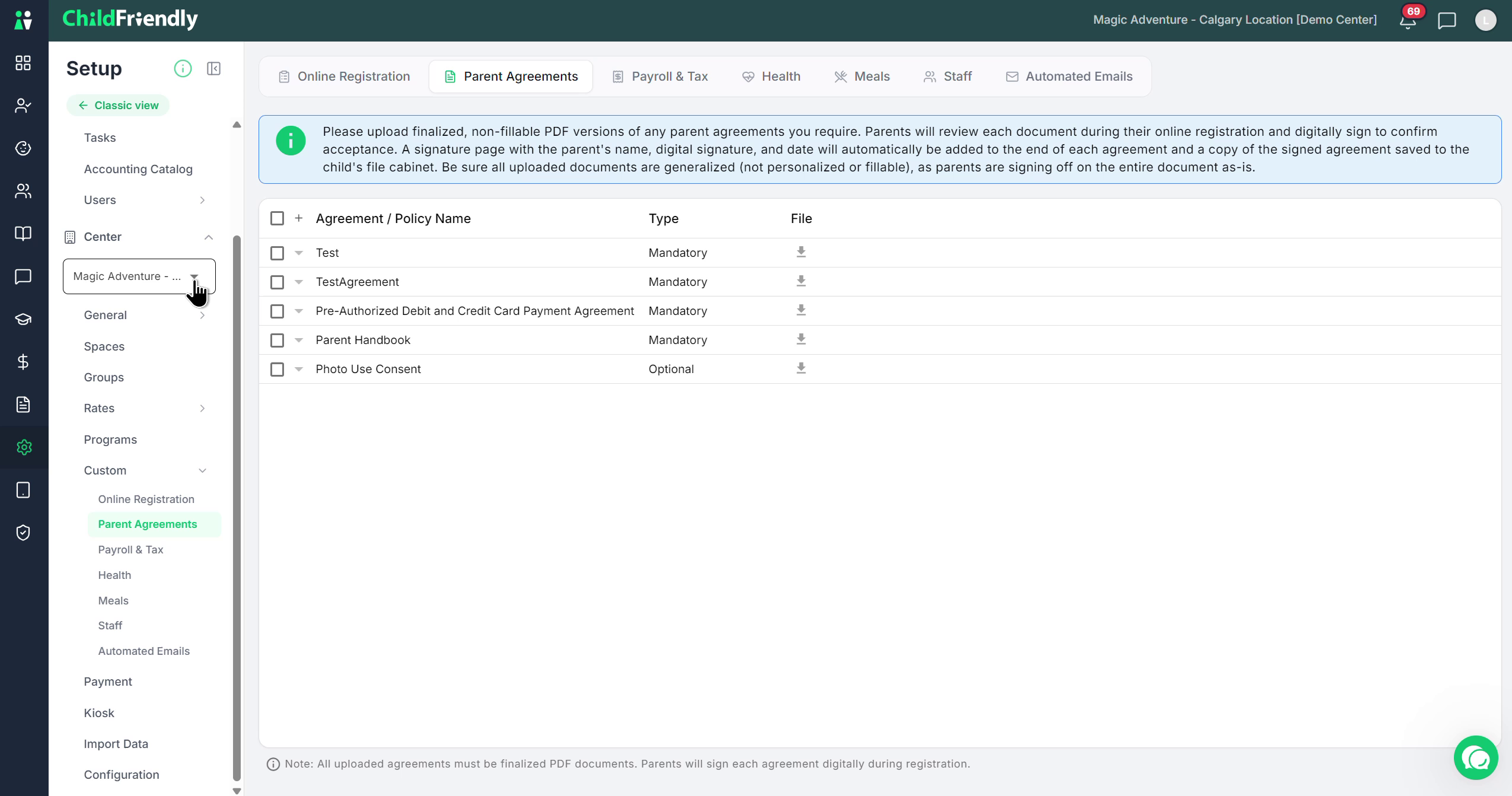Open the messages icon in top bar
Image resolution: width=1512 pixels, height=796 pixels.
click(1447, 21)
